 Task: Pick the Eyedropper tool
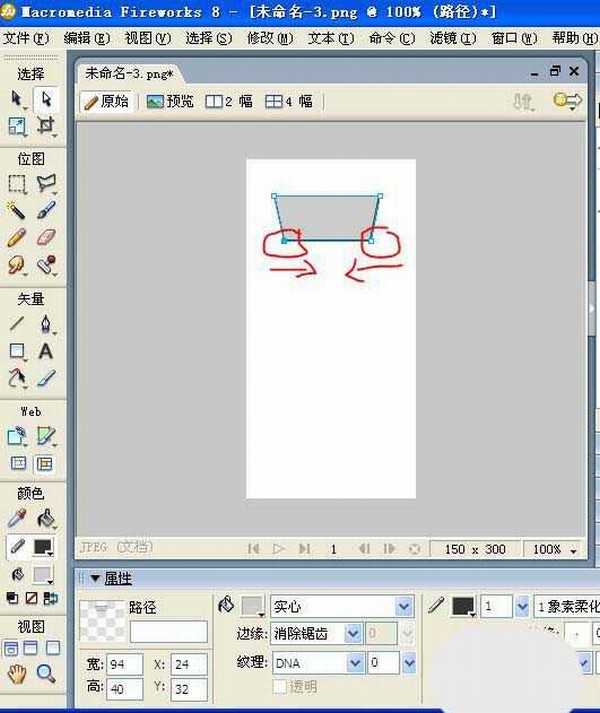(17, 518)
